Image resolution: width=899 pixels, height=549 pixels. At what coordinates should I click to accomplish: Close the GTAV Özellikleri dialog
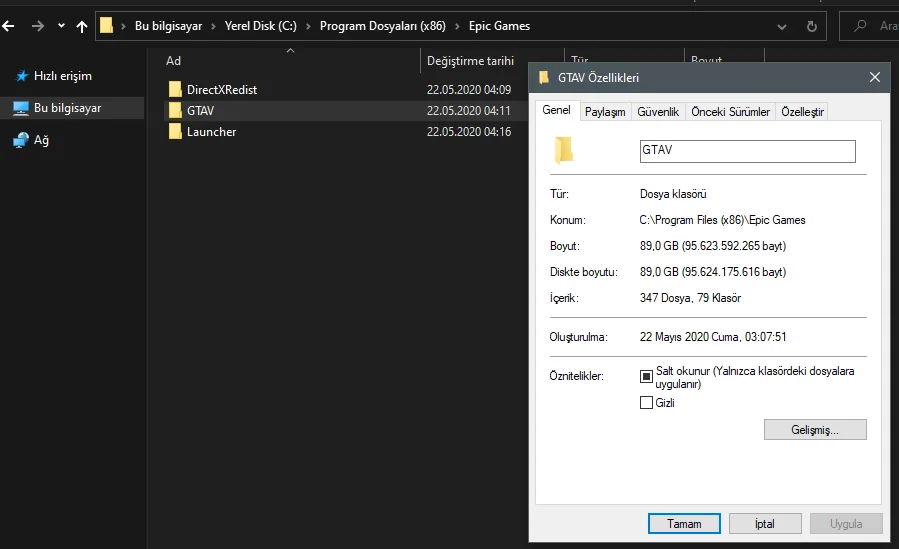coord(874,77)
